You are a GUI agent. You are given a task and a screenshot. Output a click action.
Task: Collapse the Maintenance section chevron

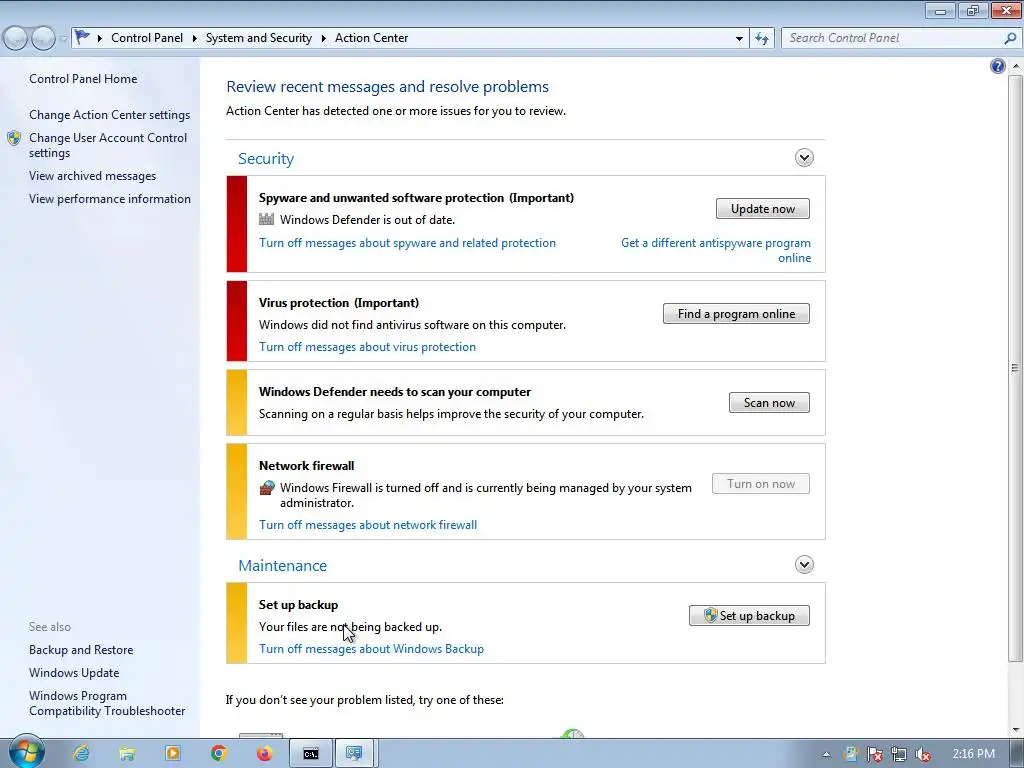[804, 564]
